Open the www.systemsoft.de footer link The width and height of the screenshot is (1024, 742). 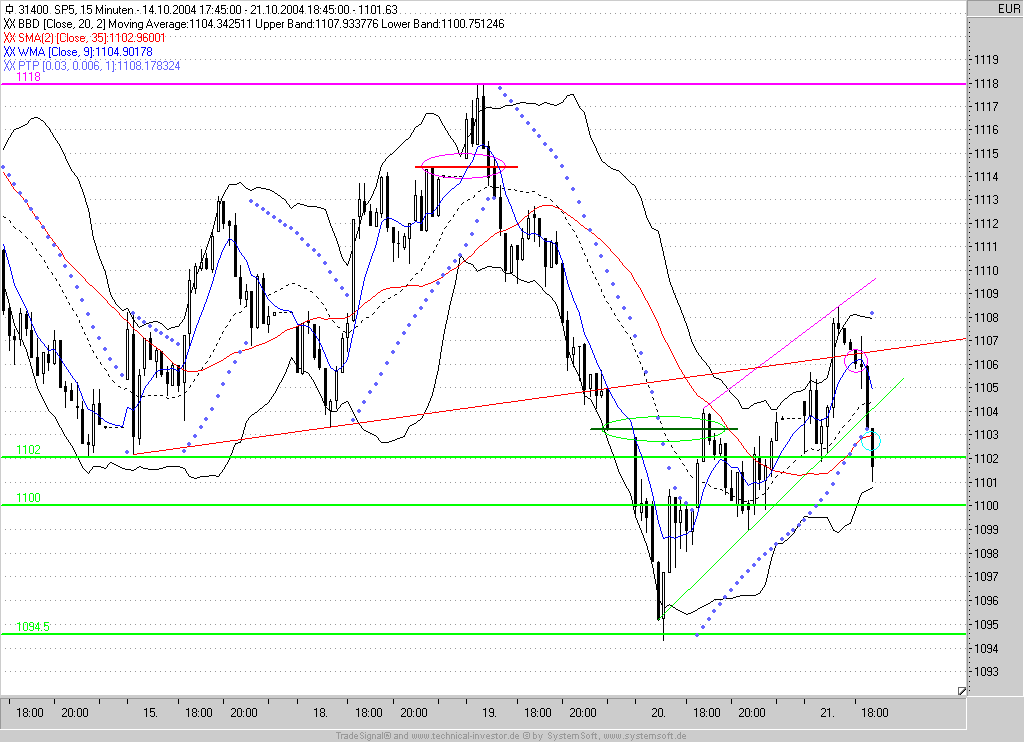pos(645,736)
